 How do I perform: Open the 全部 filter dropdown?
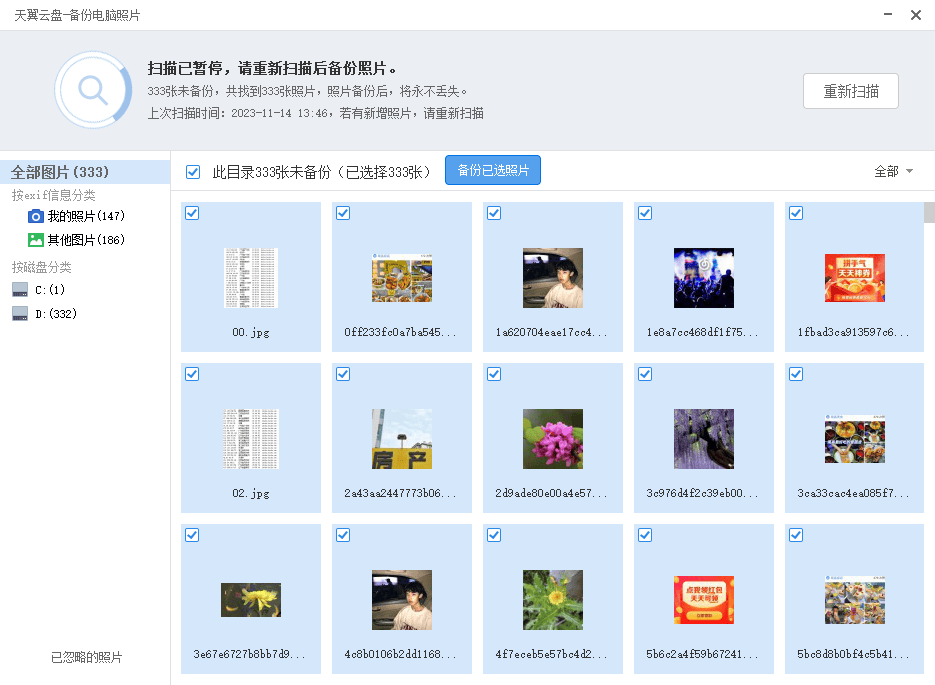pos(893,172)
